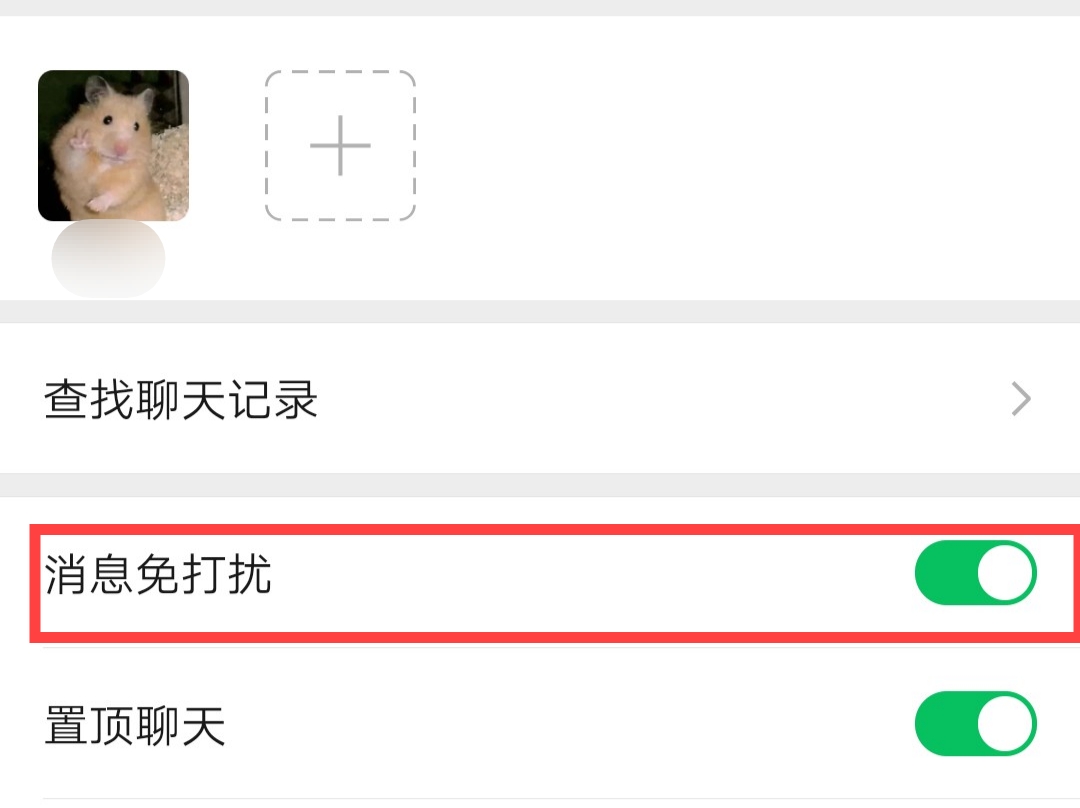Screen dimensions: 1080x808
Task: Open the hamster avatar profile
Action: click(x=113, y=145)
